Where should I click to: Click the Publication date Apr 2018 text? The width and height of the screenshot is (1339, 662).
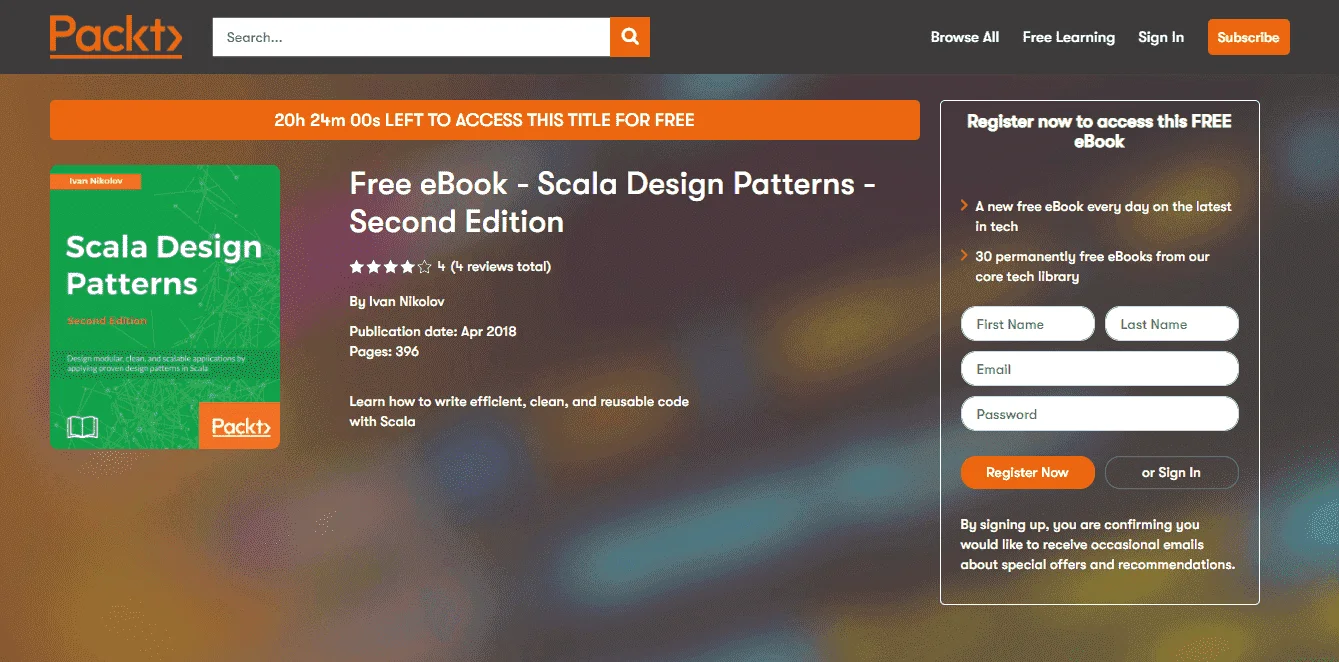pyautogui.click(x=433, y=331)
